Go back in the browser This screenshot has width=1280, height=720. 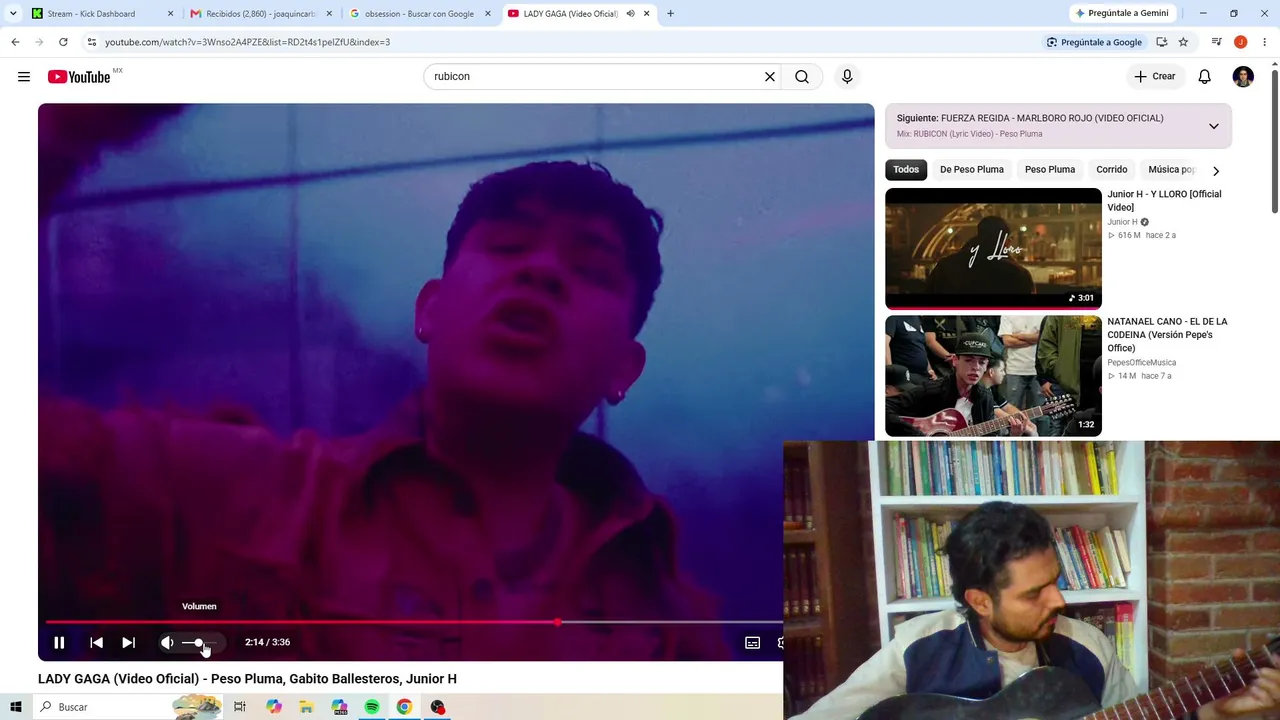point(15,42)
